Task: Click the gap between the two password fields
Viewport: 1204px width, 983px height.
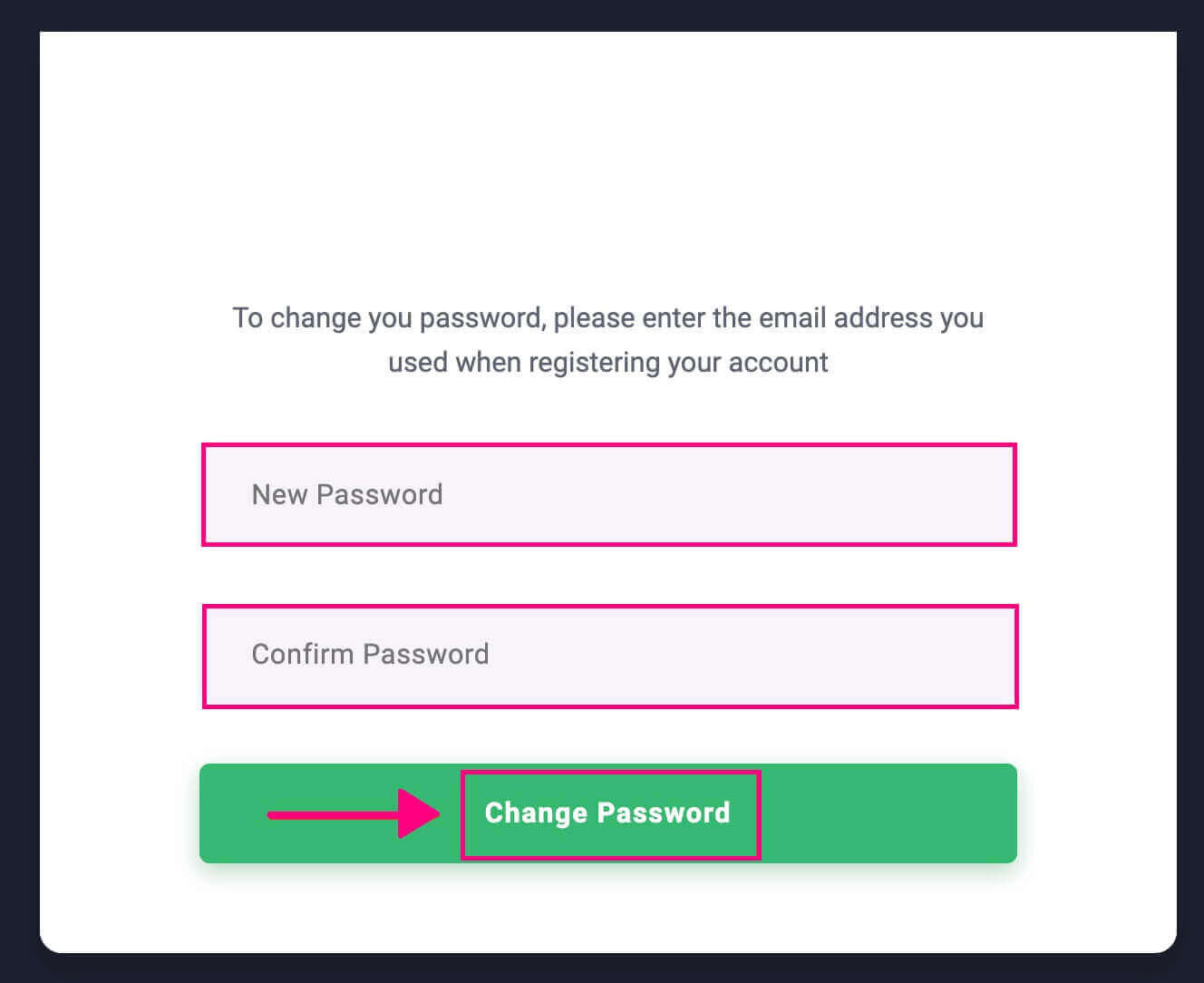Action: pos(609,576)
